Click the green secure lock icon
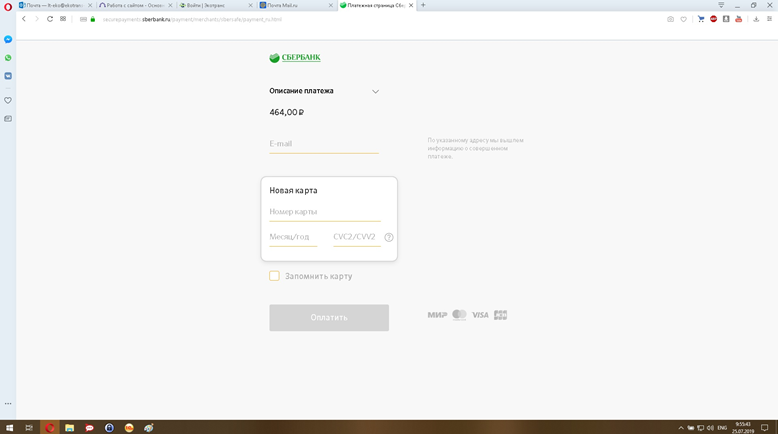This screenshot has width=780, height=434. tap(93, 19)
